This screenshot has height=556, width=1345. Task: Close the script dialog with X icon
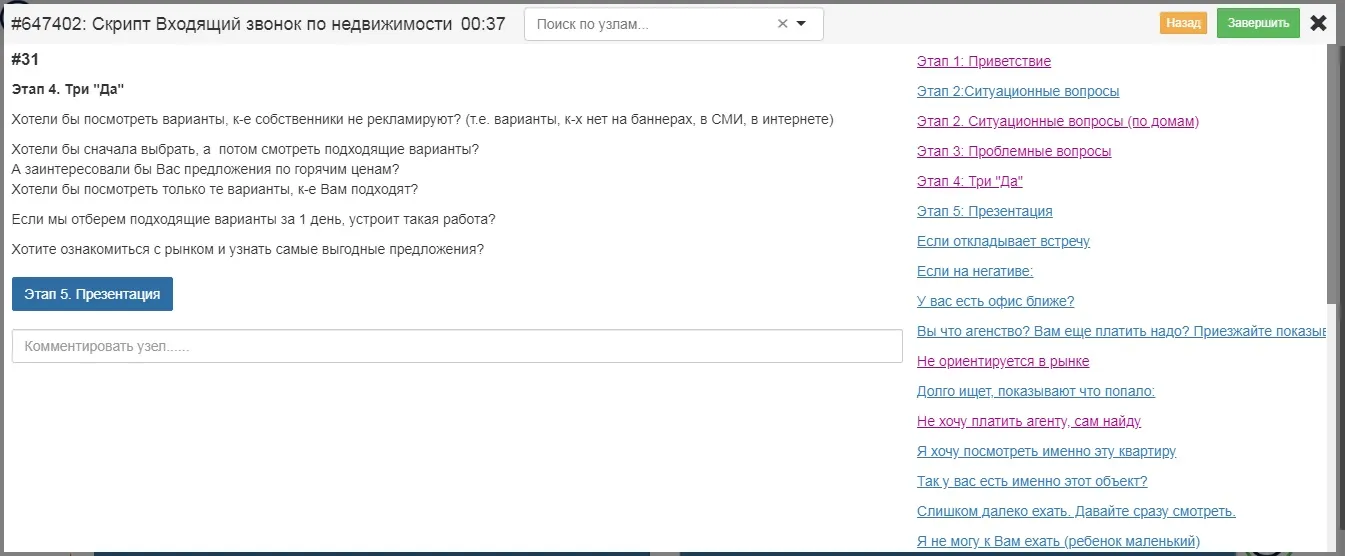[x=1319, y=23]
